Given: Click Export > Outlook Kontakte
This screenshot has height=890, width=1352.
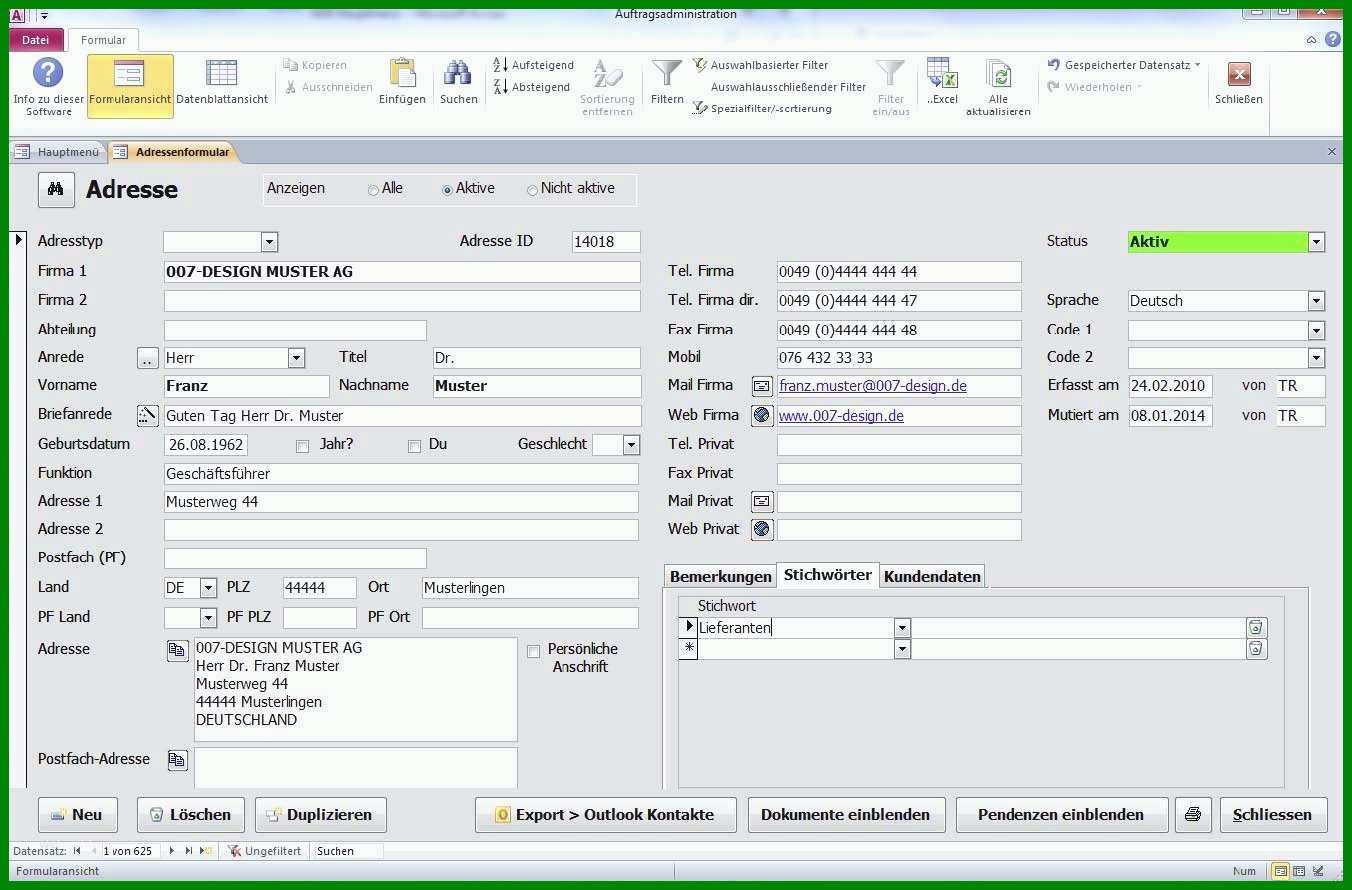Looking at the screenshot, I should tap(605, 815).
